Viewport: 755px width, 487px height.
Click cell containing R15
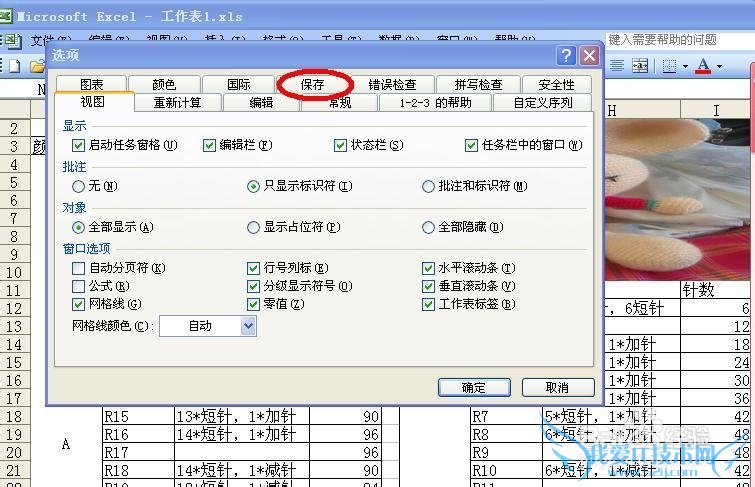(139, 416)
